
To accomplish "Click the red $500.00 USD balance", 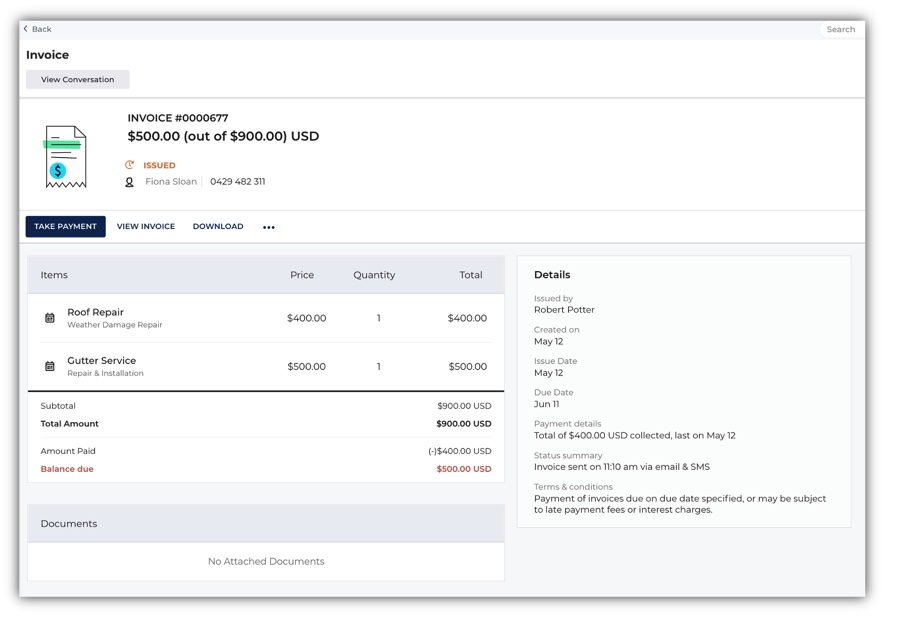I will pyautogui.click(x=464, y=469).
